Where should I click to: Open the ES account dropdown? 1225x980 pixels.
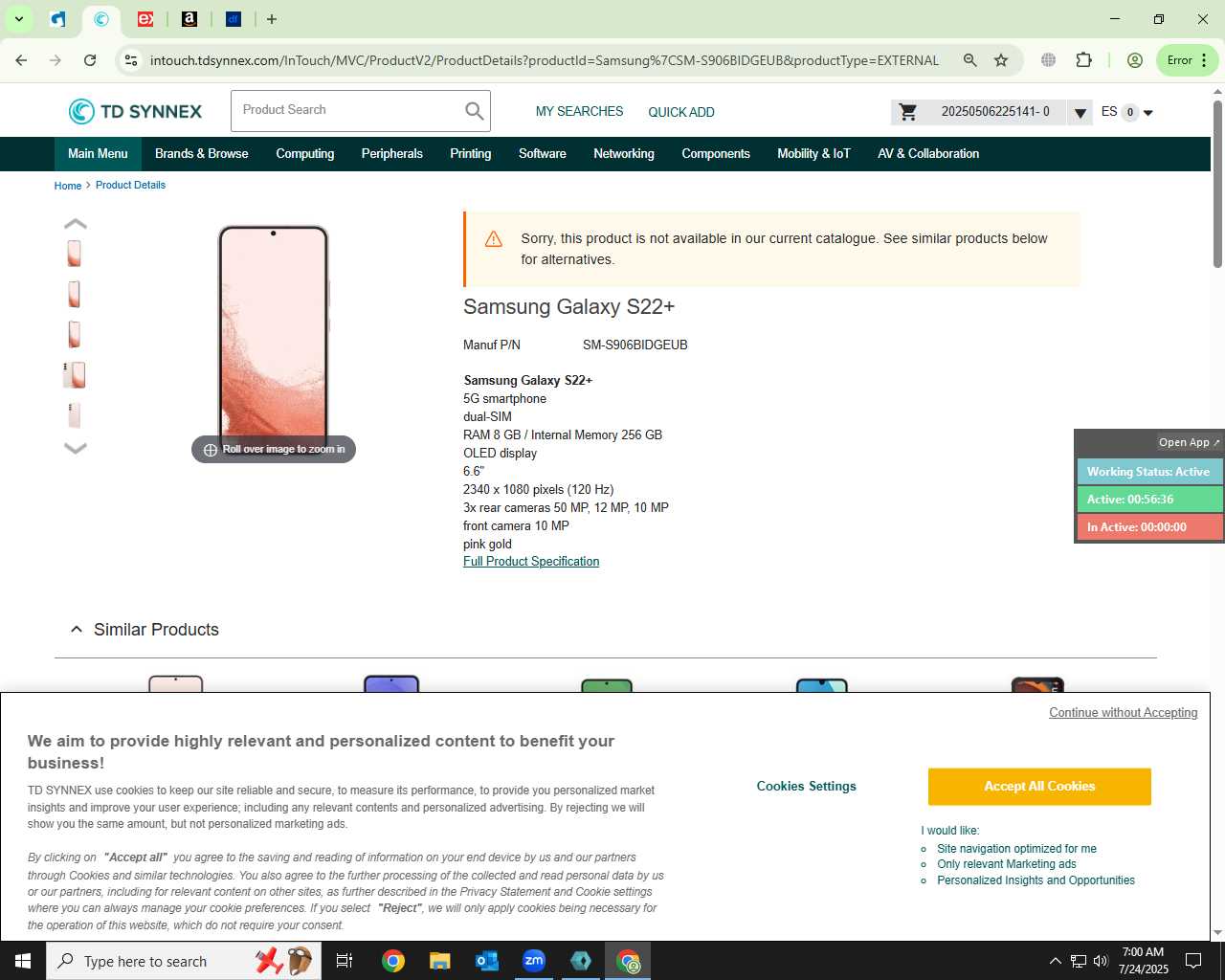(x=1127, y=112)
